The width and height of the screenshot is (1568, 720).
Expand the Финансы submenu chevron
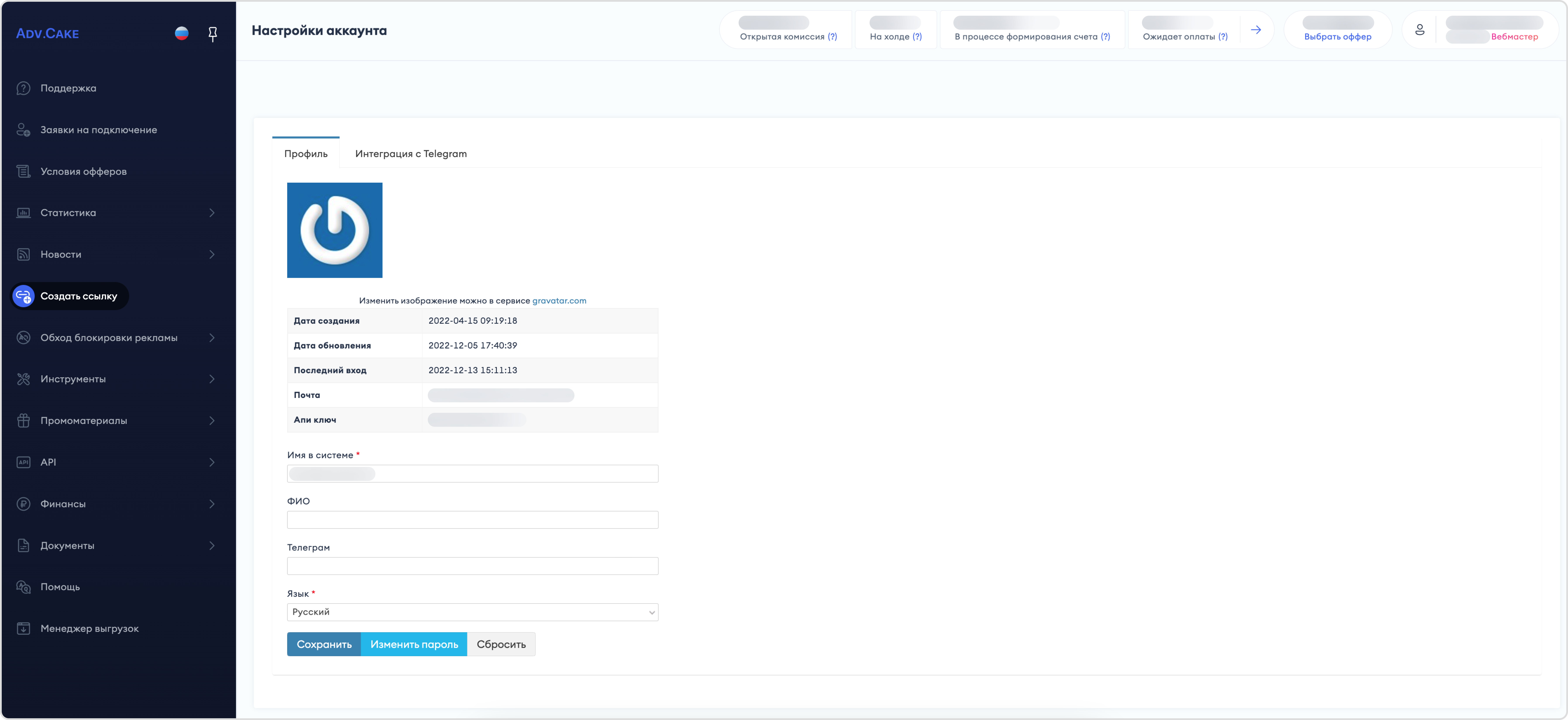pyautogui.click(x=212, y=504)
